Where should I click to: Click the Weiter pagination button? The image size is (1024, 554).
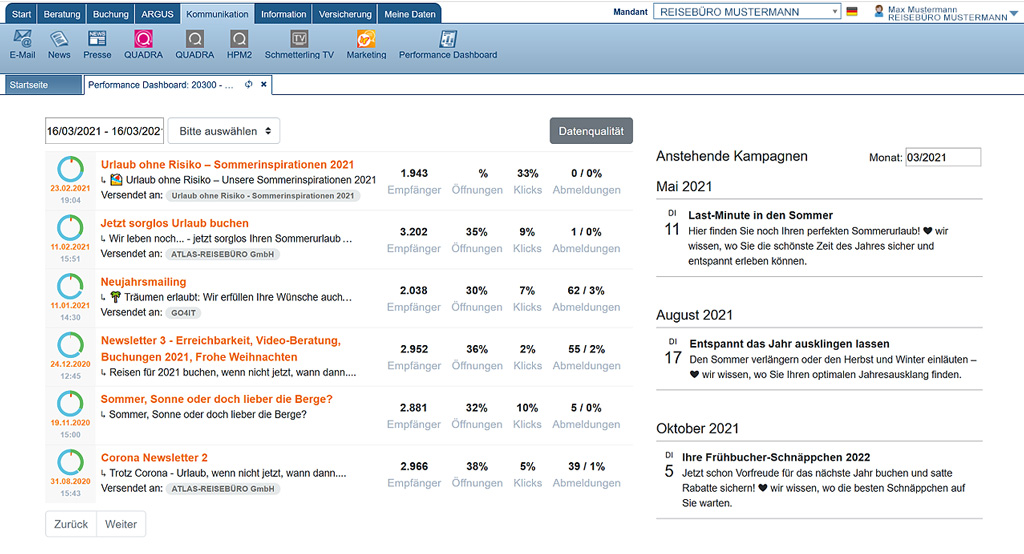point(121,524)
